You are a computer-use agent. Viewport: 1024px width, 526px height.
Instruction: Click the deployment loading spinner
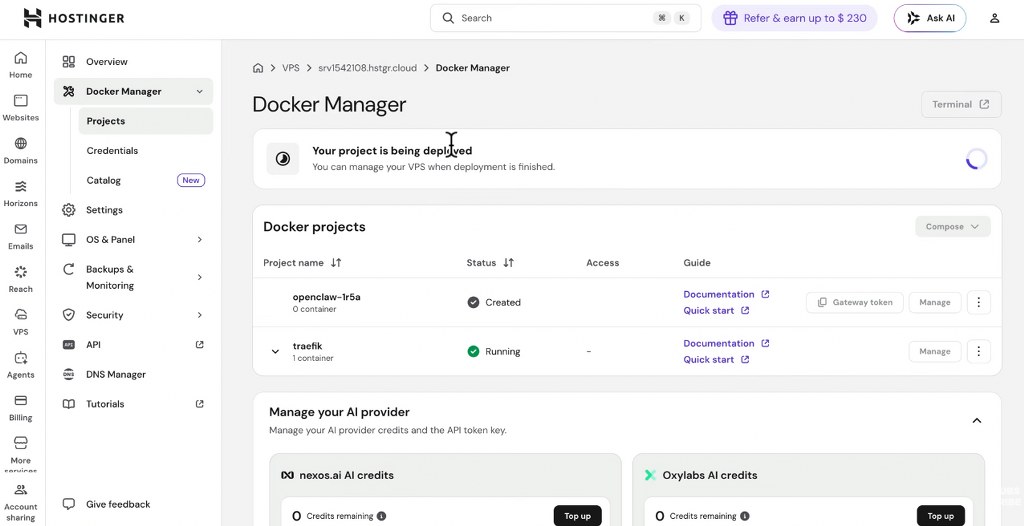(x=976, y=159)
